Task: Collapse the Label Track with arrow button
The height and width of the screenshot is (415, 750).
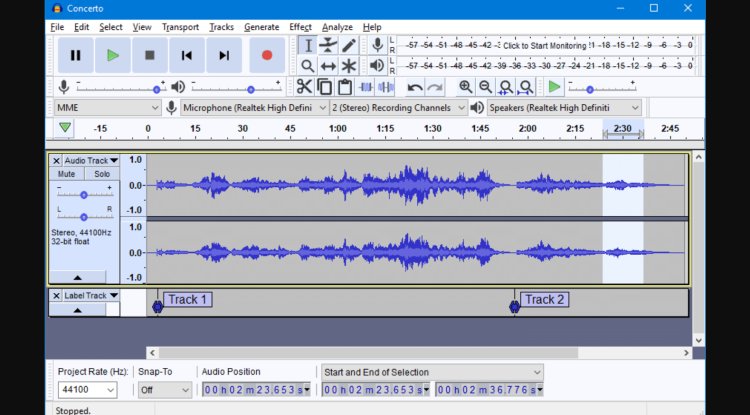Action: (x=77, y=310)
